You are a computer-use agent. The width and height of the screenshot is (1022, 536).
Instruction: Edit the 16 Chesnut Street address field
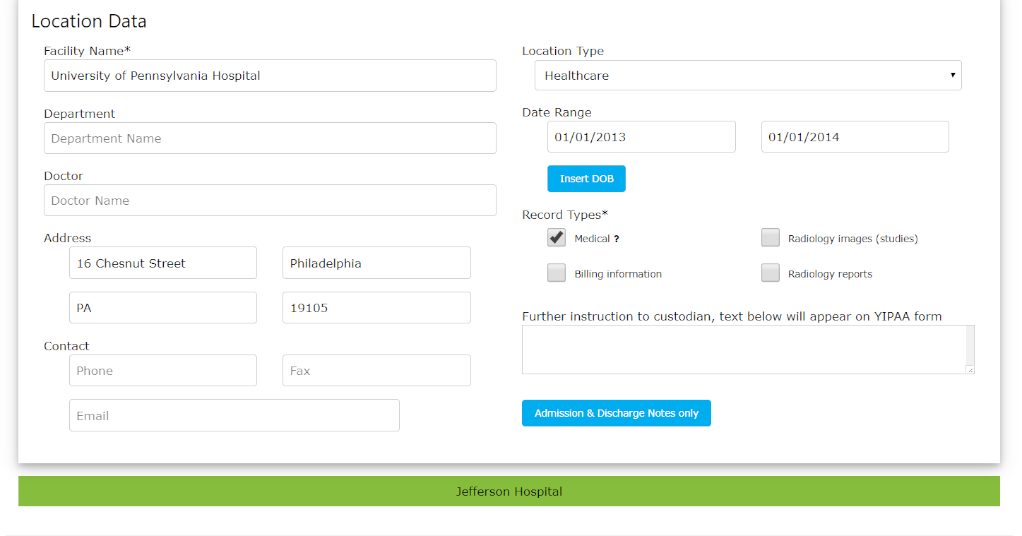pyautogui.click(x=163, y=263)
